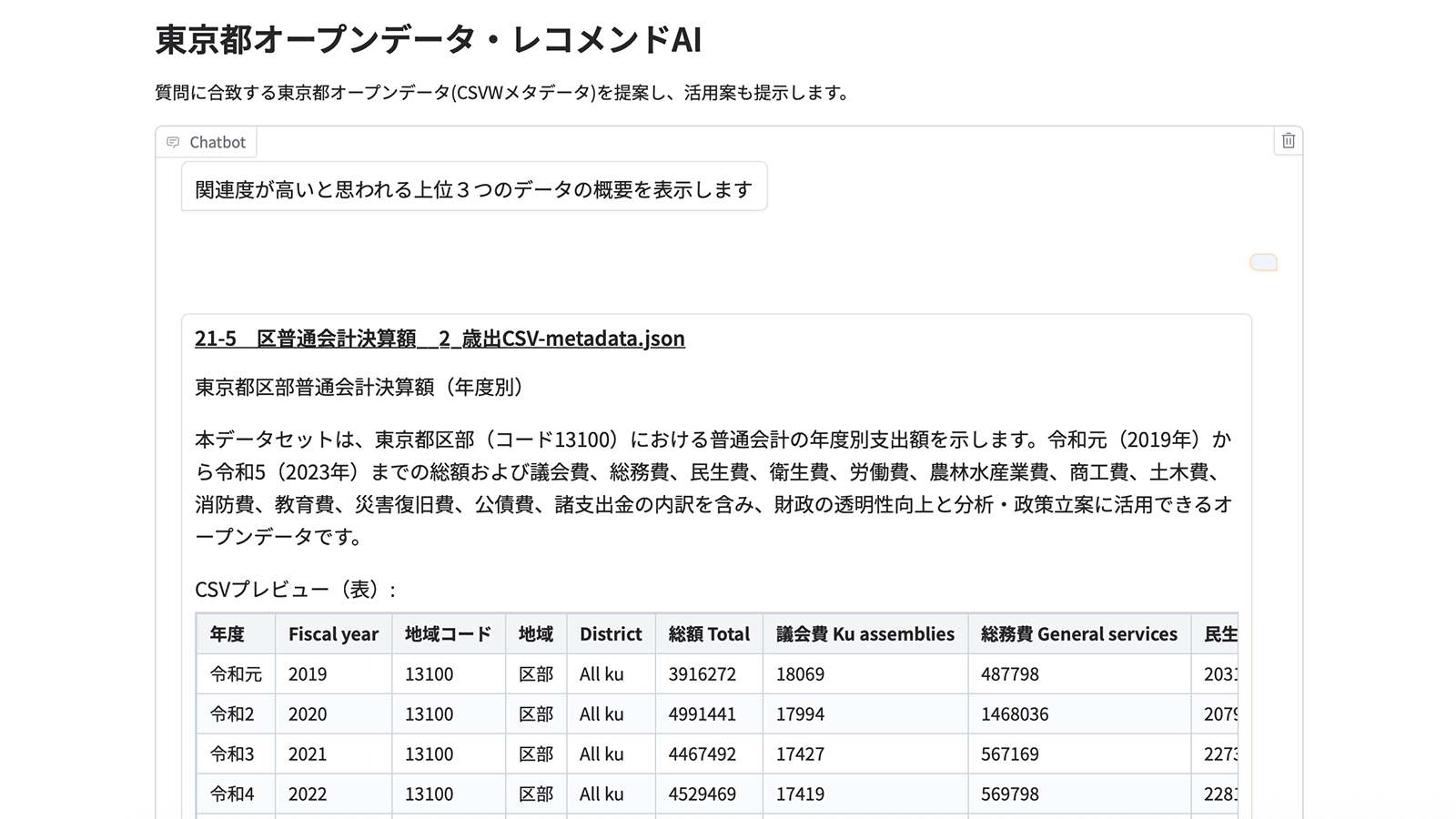Clear the chat with the trash icon
1456x819 pixels.
(1288, 141)
